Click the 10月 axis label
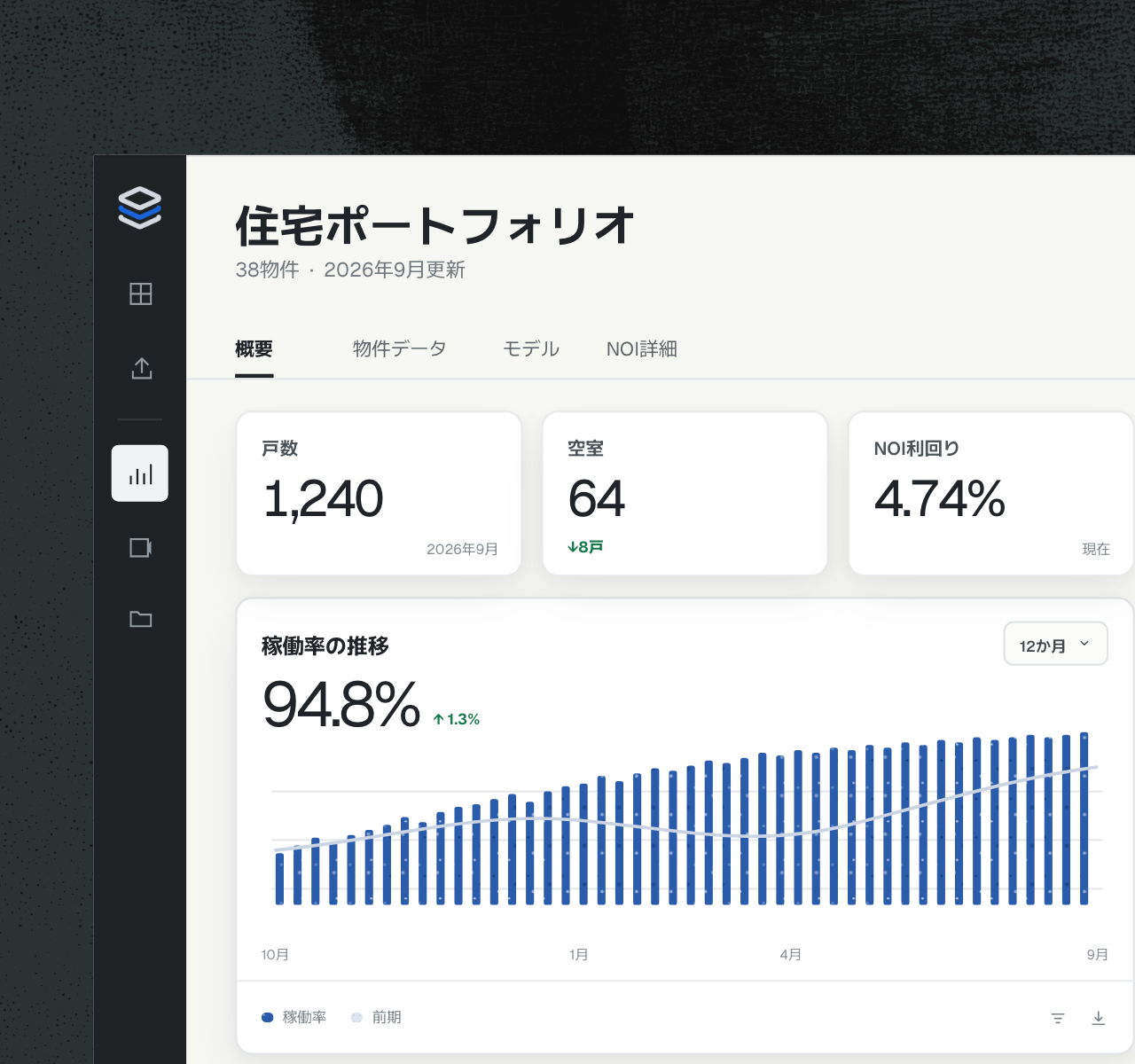This screenshot has width=1135, height=1064. pos(275,955)
